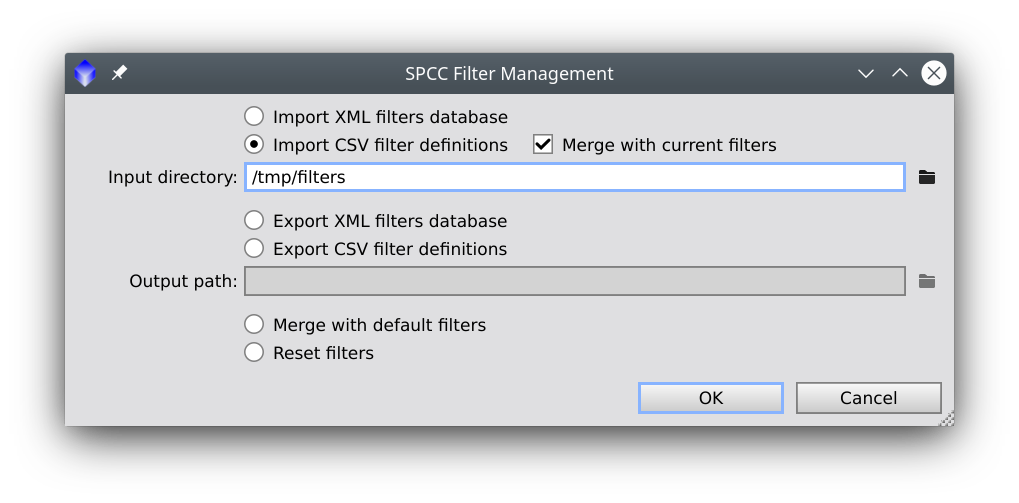1019x503 pixels.
Task: Click the PixInsight cube icon in title bar
Action: [x=85, y=73]
